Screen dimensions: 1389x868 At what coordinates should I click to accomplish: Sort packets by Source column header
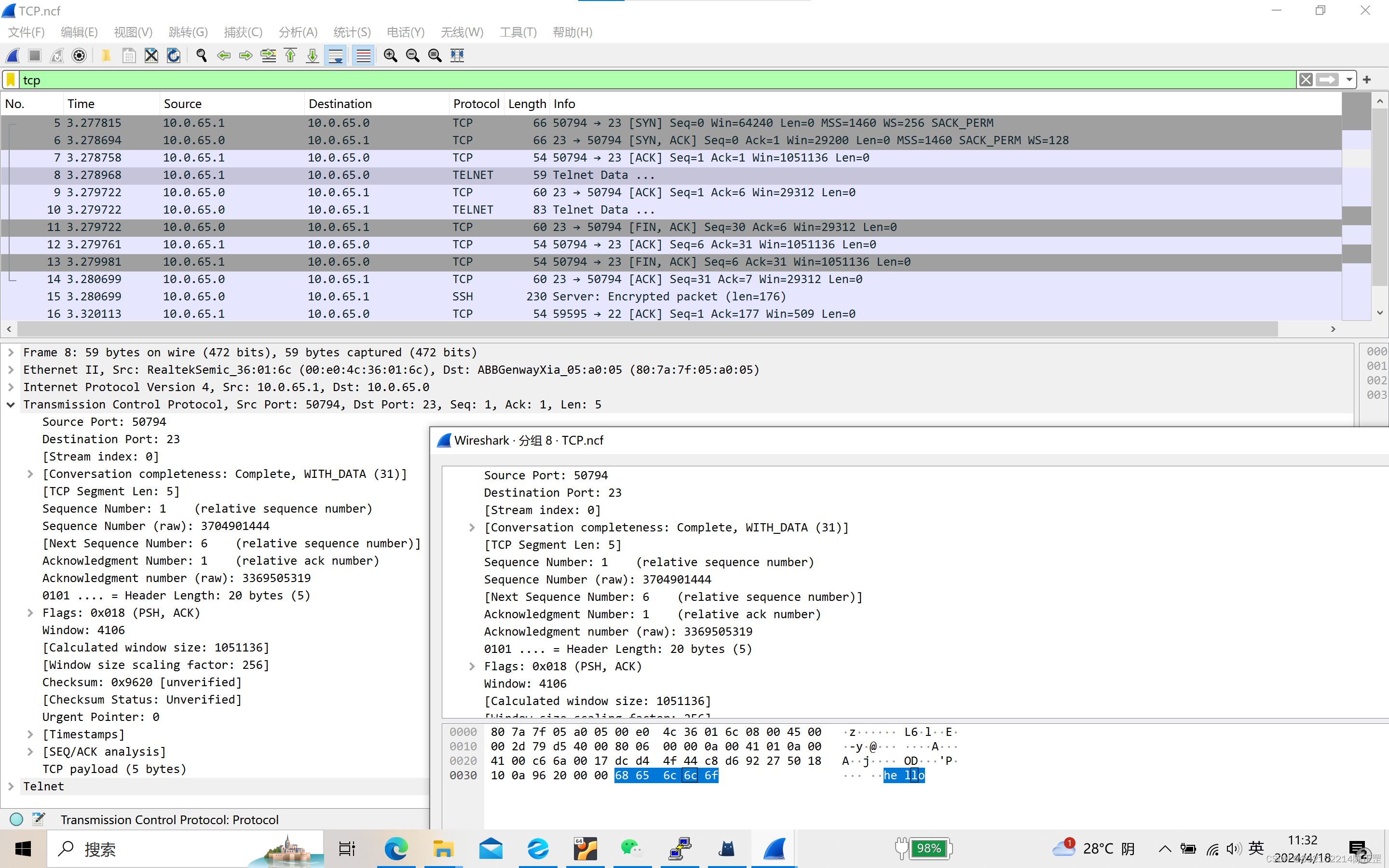(231, 104)
